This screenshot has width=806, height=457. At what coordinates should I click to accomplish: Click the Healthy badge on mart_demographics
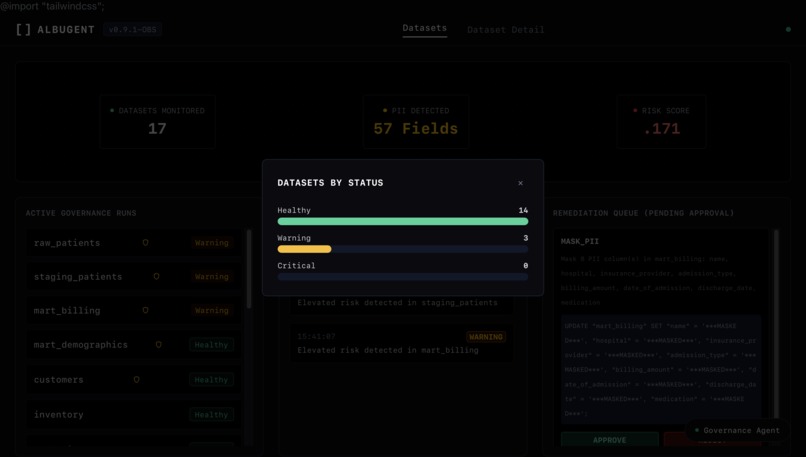click(x=211, y=345)
